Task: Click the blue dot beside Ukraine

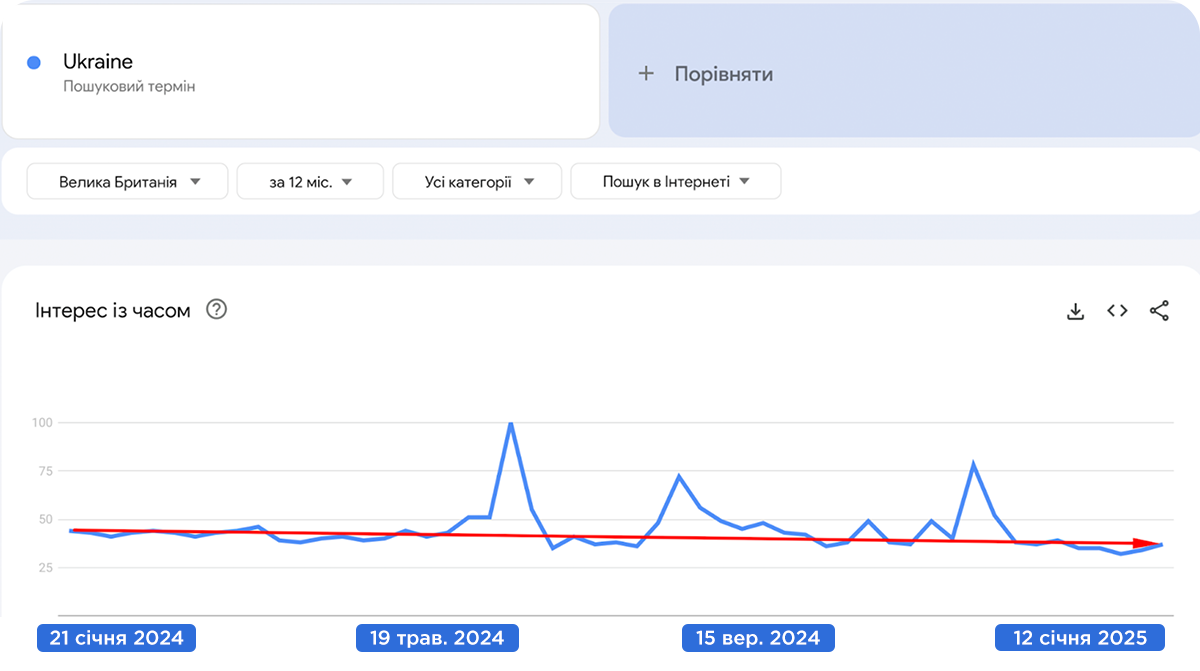Action: (x=34, y=63)
